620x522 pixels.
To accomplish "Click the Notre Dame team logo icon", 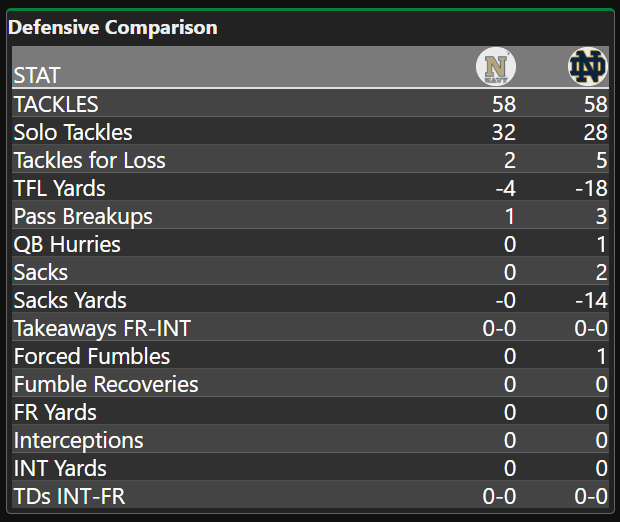I will tap(587, 67).
